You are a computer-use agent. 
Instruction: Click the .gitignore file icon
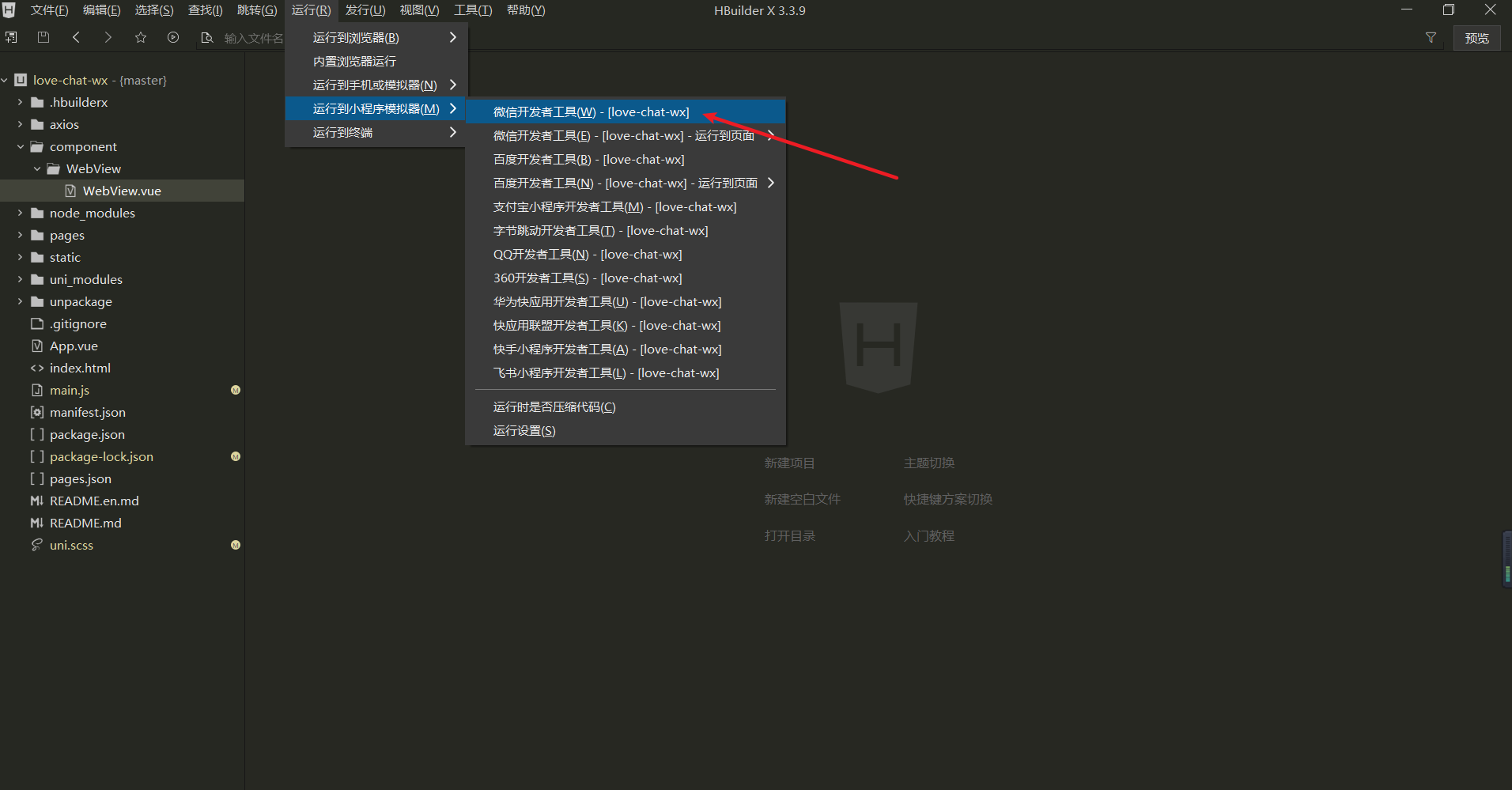[37, 323]
